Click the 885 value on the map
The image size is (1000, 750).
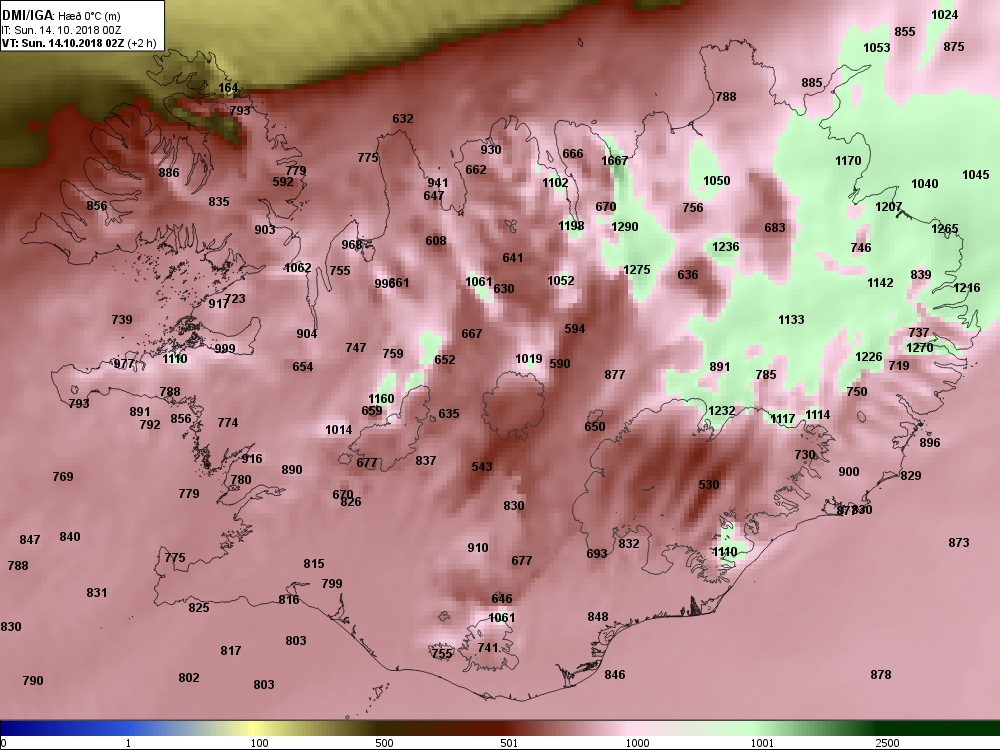tap(812, 83)
